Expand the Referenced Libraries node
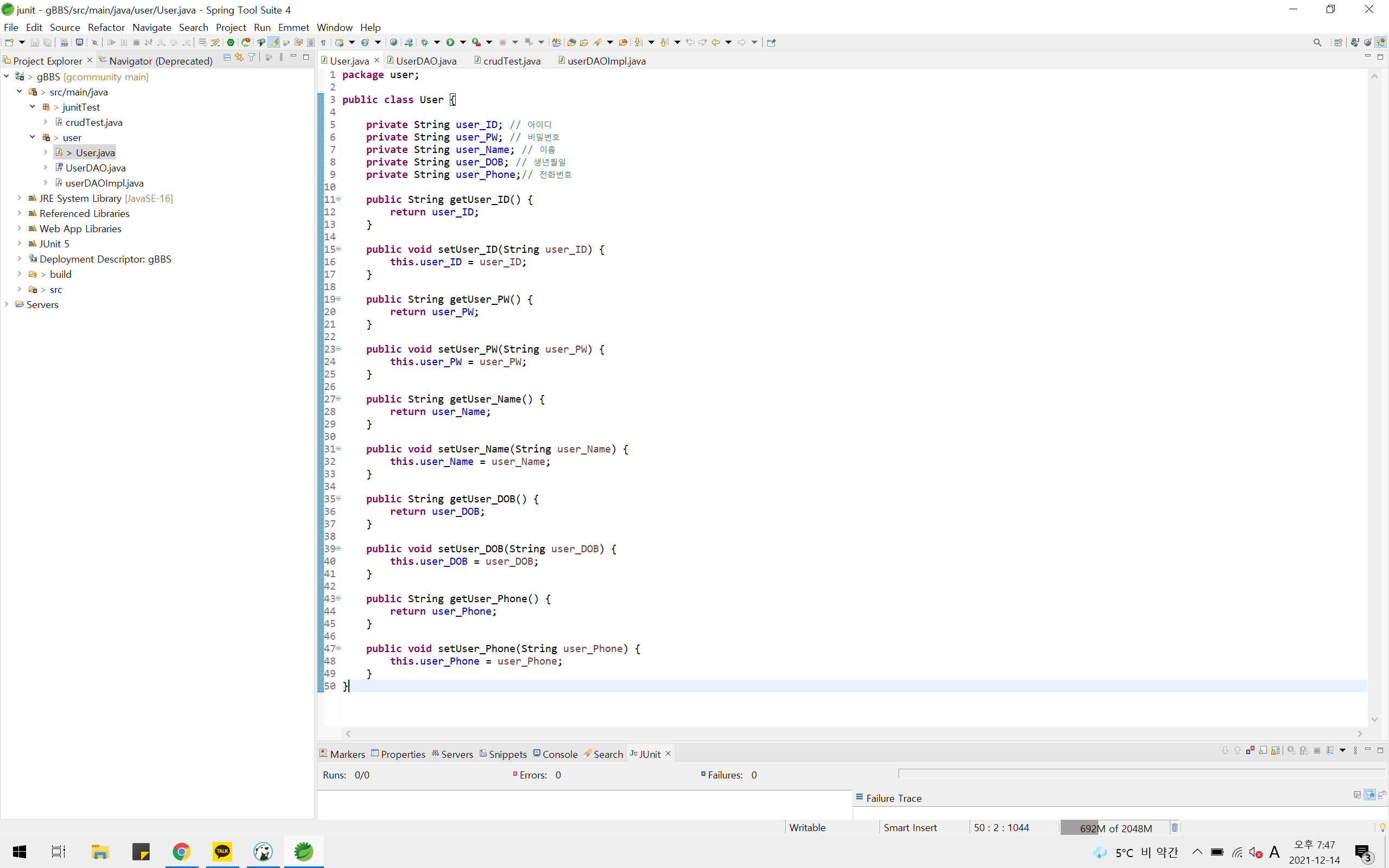 (19, 213)
